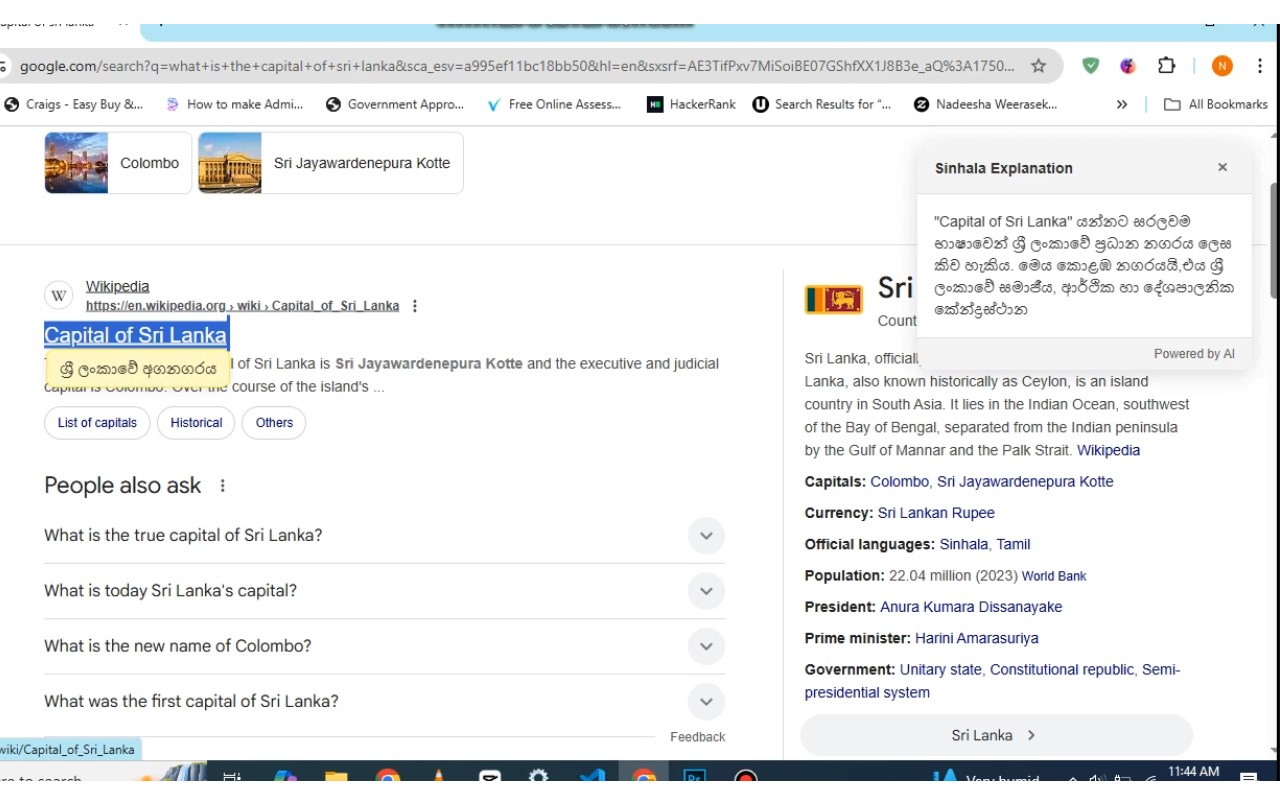1280x800 pixels.
Task: Click the address bar URL
Action: tap(516, 66)
